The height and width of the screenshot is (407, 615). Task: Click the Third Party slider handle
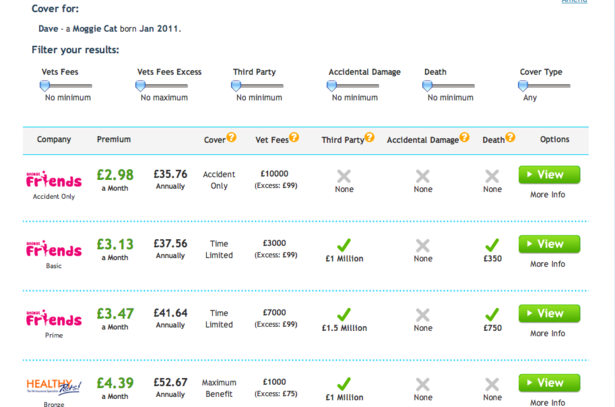(236, 85)
